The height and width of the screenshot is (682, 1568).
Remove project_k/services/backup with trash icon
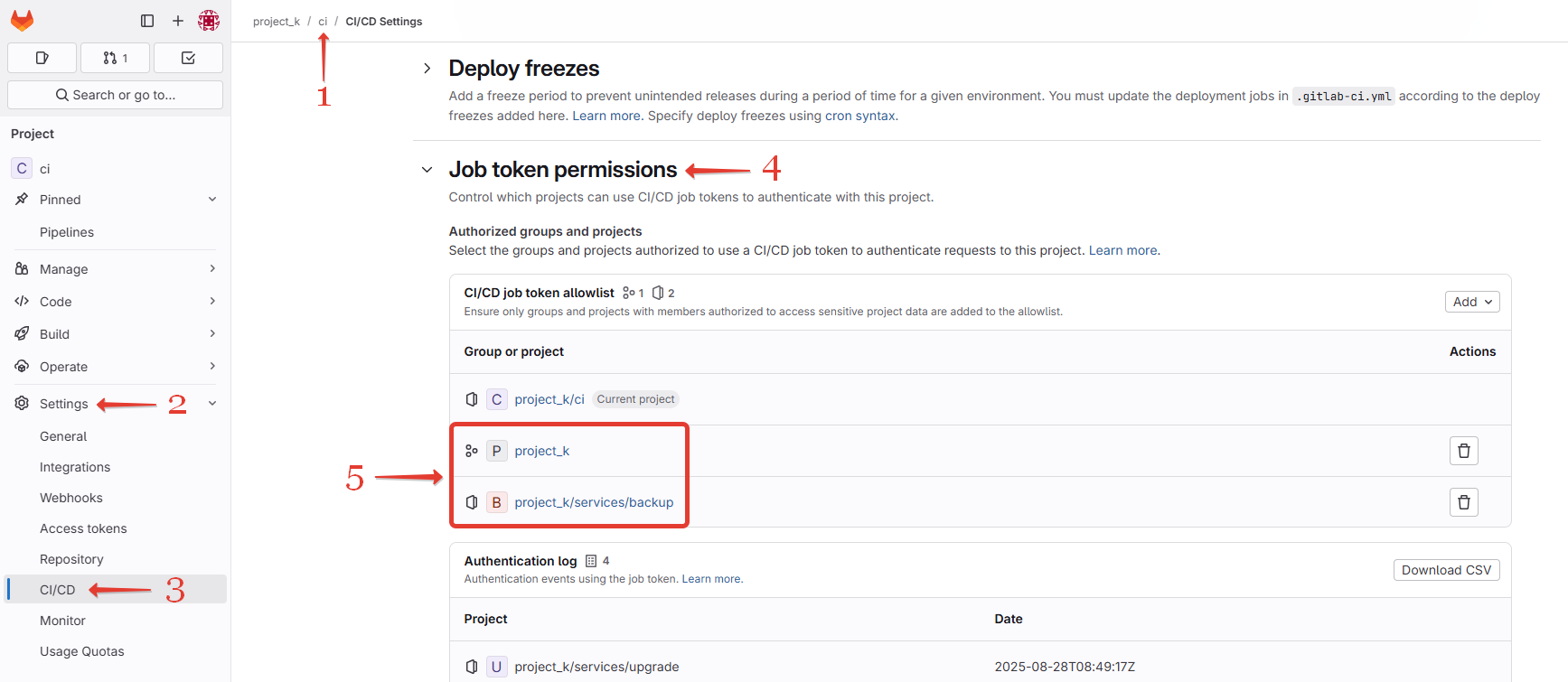[1463, 502]
